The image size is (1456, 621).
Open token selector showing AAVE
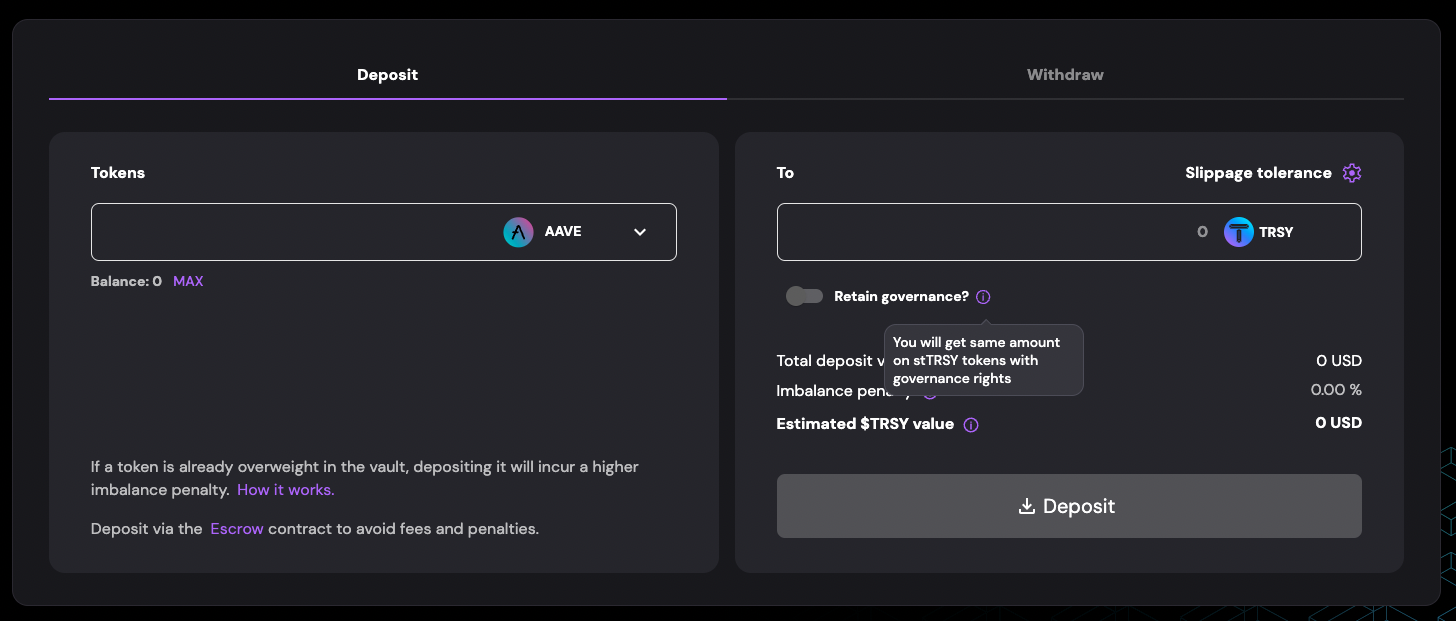click(575, 232)
